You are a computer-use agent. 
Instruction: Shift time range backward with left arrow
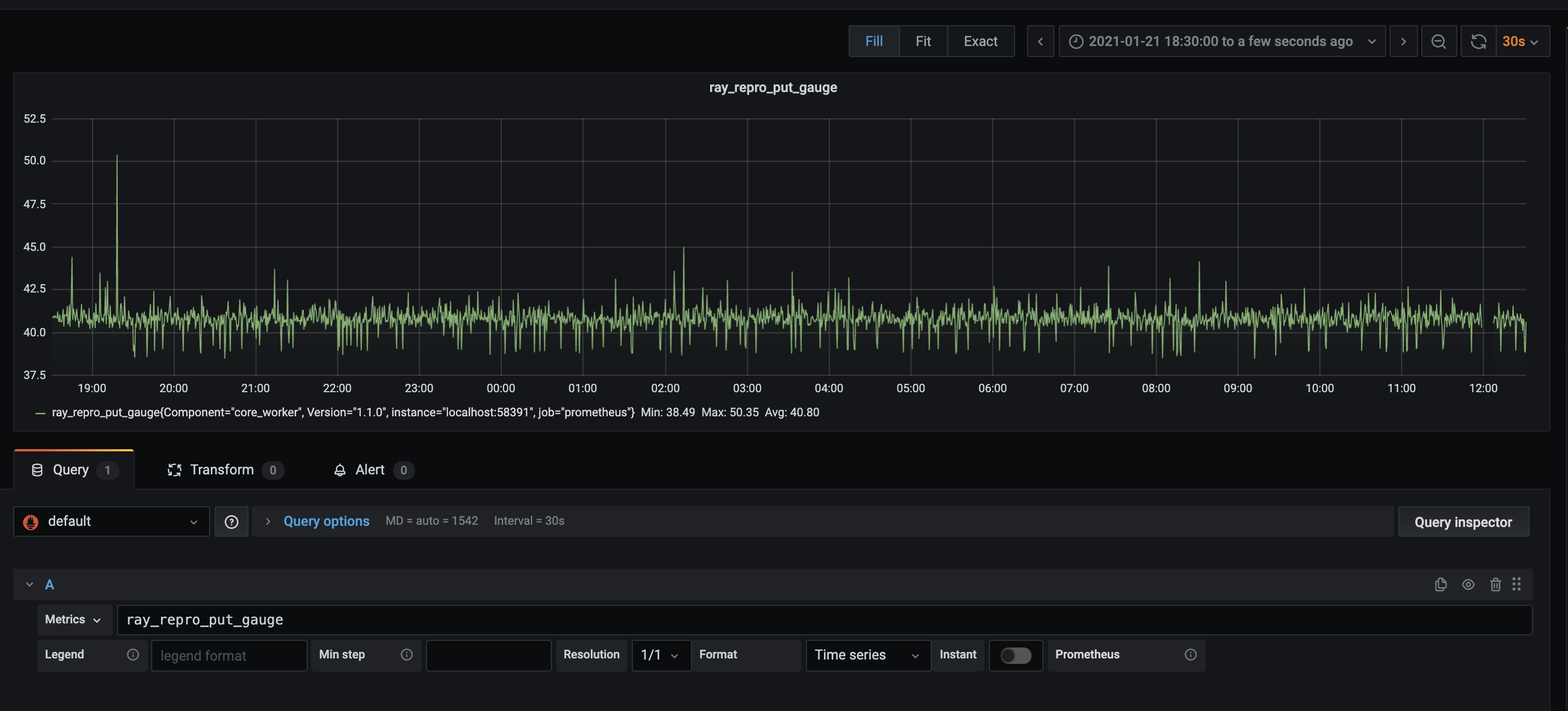pyautogui.click(x=1040, y=42)
